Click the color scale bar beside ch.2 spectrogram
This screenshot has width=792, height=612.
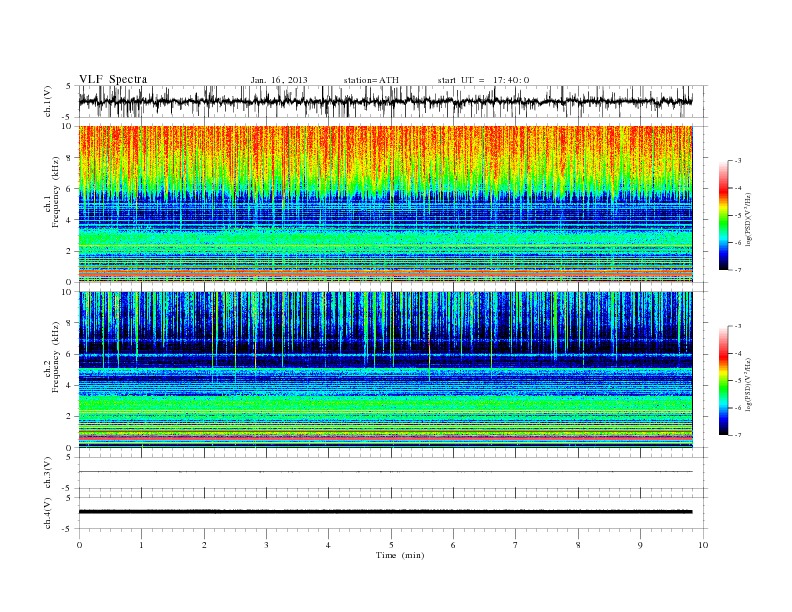pyautogui.click(x=723, y=381)
